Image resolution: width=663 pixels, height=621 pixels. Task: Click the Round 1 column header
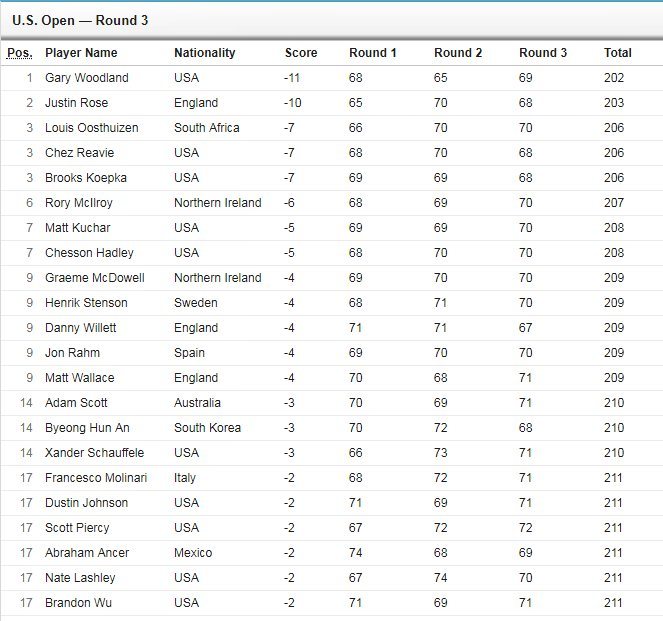coord(372,53)
